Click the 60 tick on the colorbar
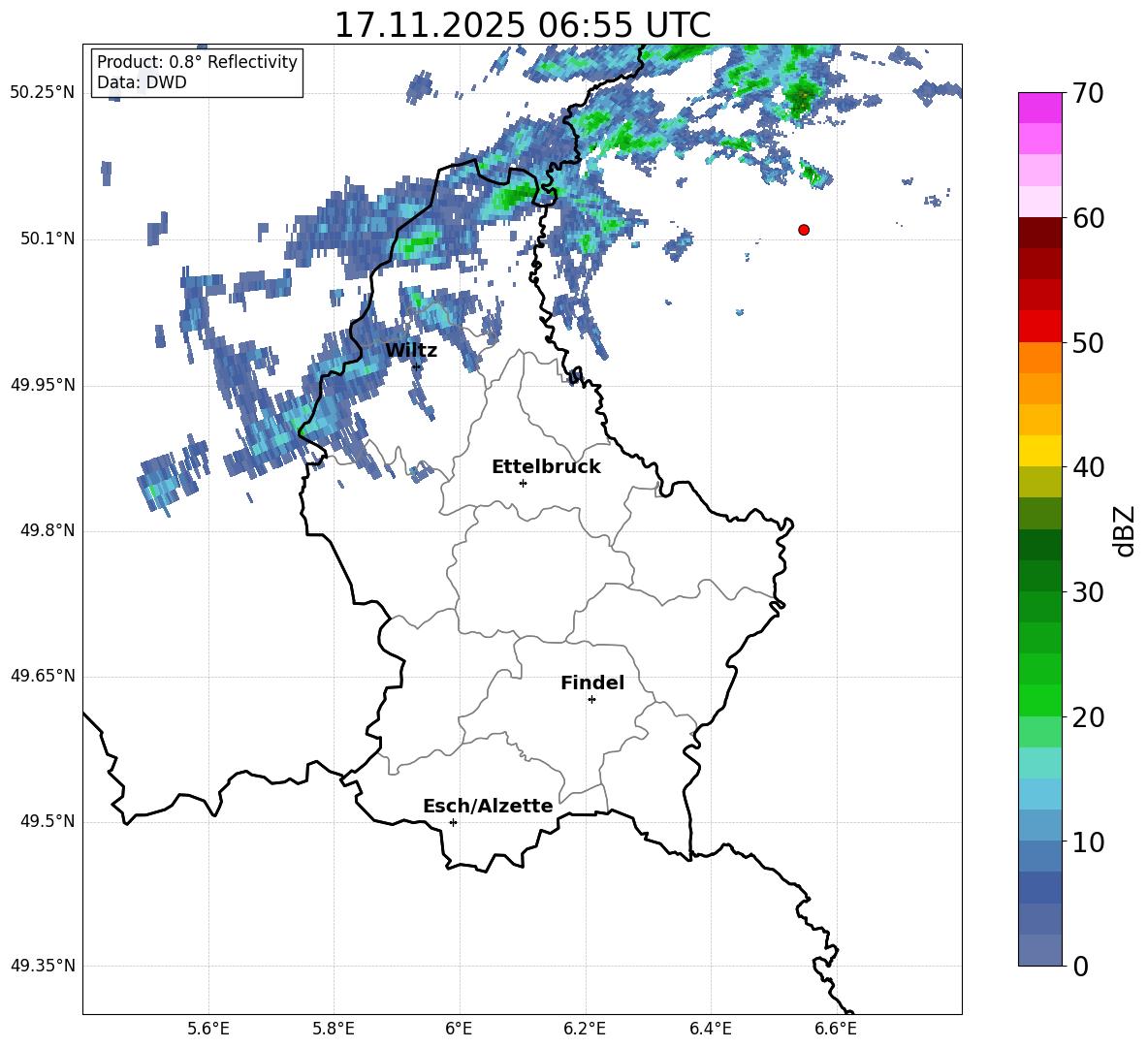This screenshot has width=1148, height=1048. coord(1088,218)
